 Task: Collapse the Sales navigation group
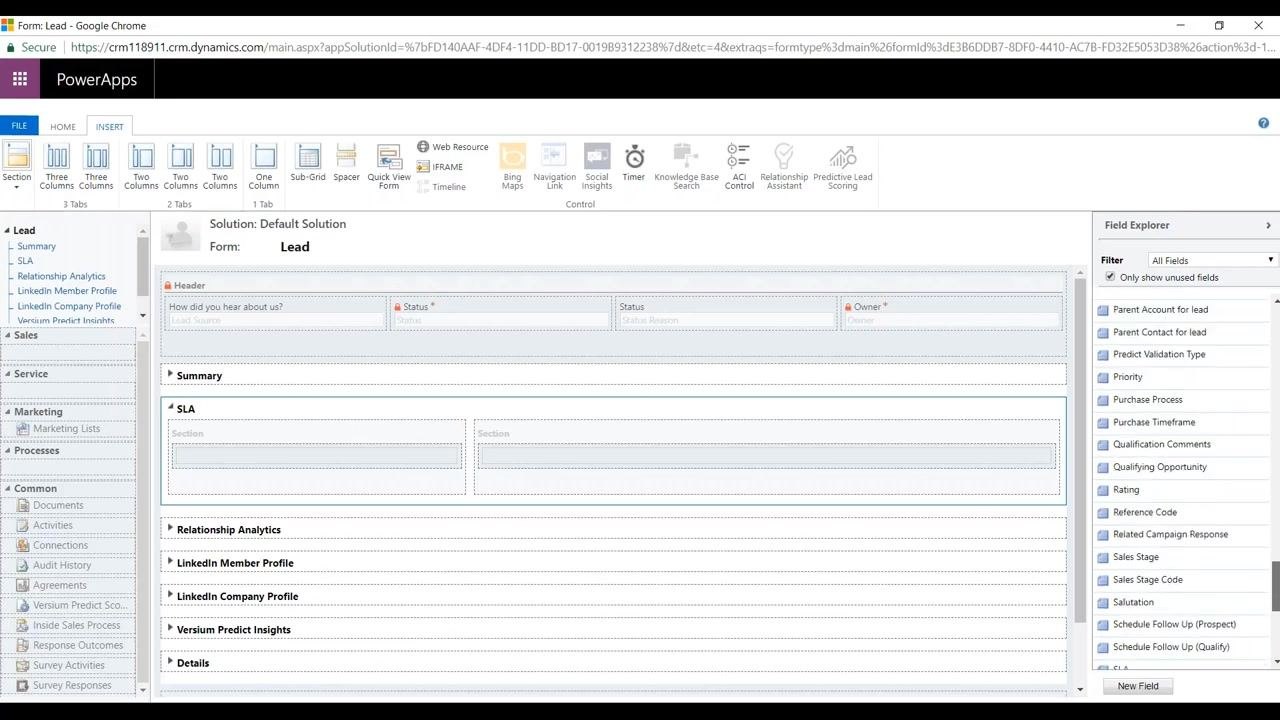[x=8, y=335]
